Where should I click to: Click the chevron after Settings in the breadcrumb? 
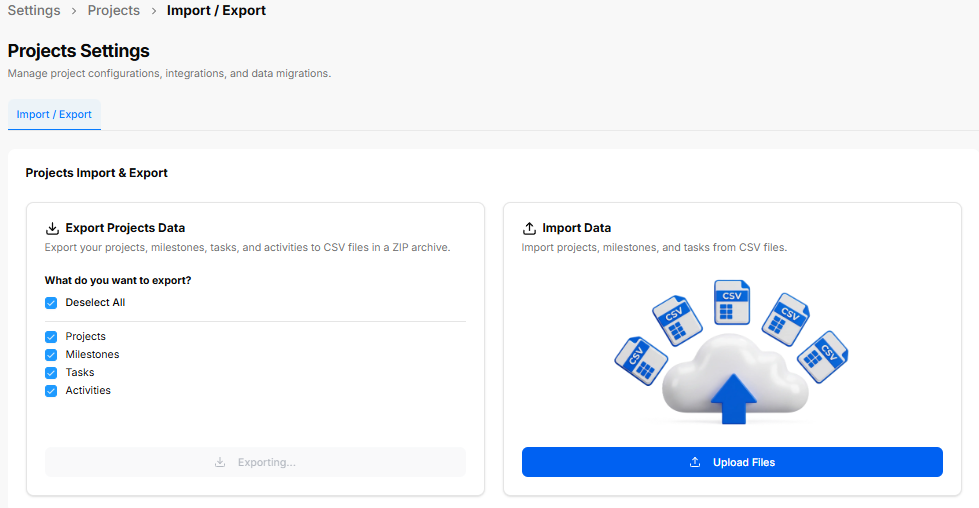74,11
